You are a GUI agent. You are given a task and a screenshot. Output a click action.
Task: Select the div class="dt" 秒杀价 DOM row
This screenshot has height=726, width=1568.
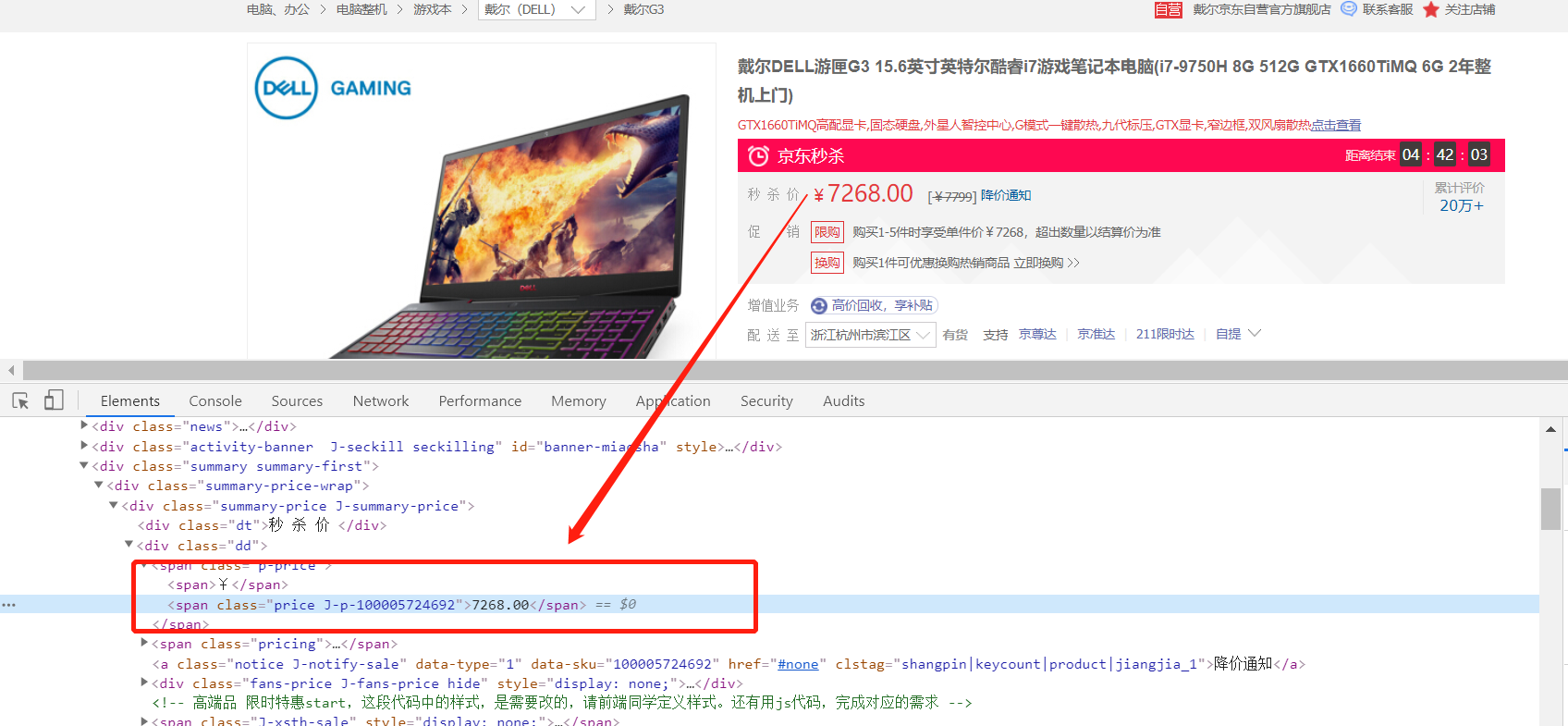(x=262, y=525)
